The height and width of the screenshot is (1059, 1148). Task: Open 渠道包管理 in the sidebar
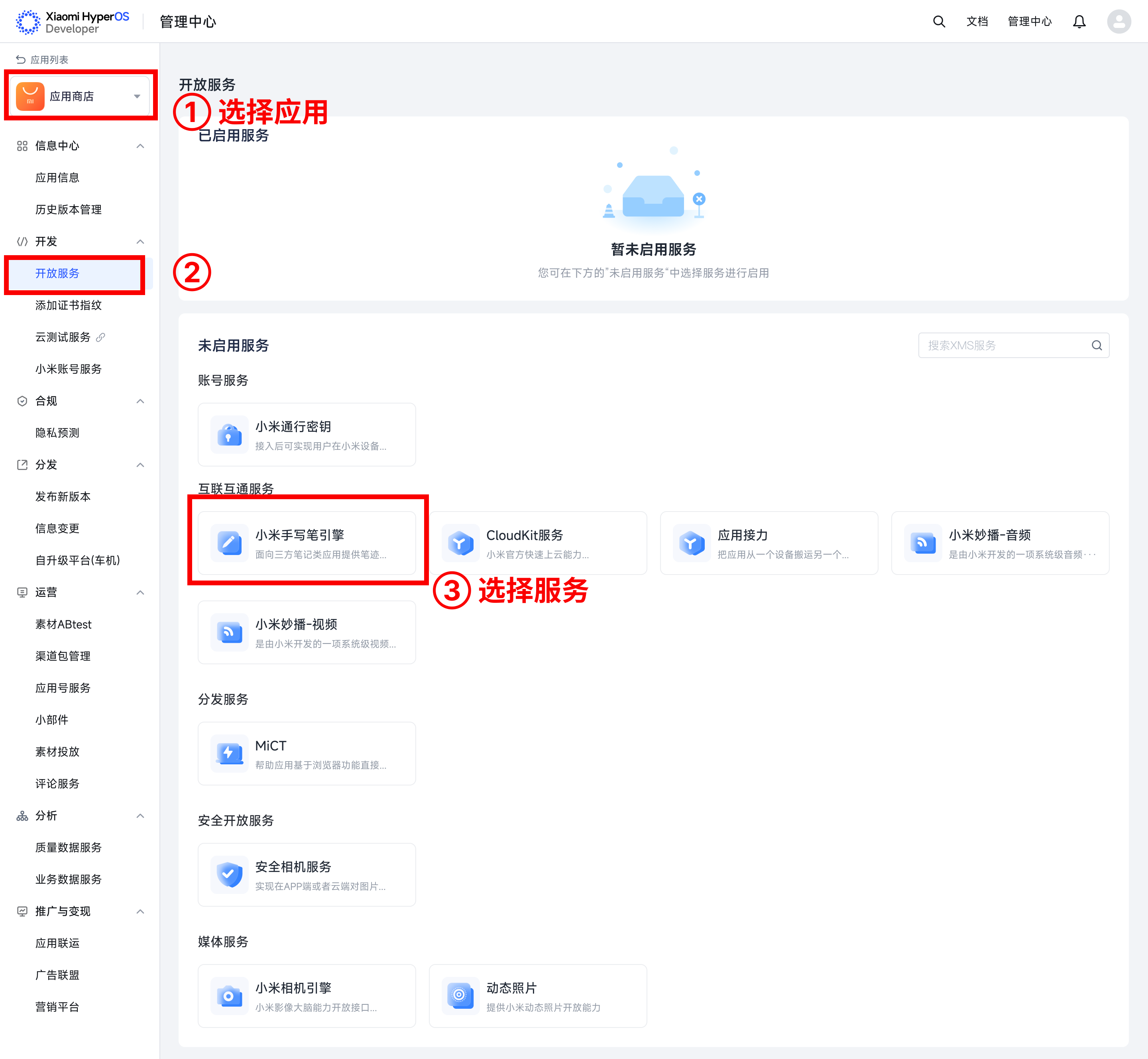tap(63, 656)
